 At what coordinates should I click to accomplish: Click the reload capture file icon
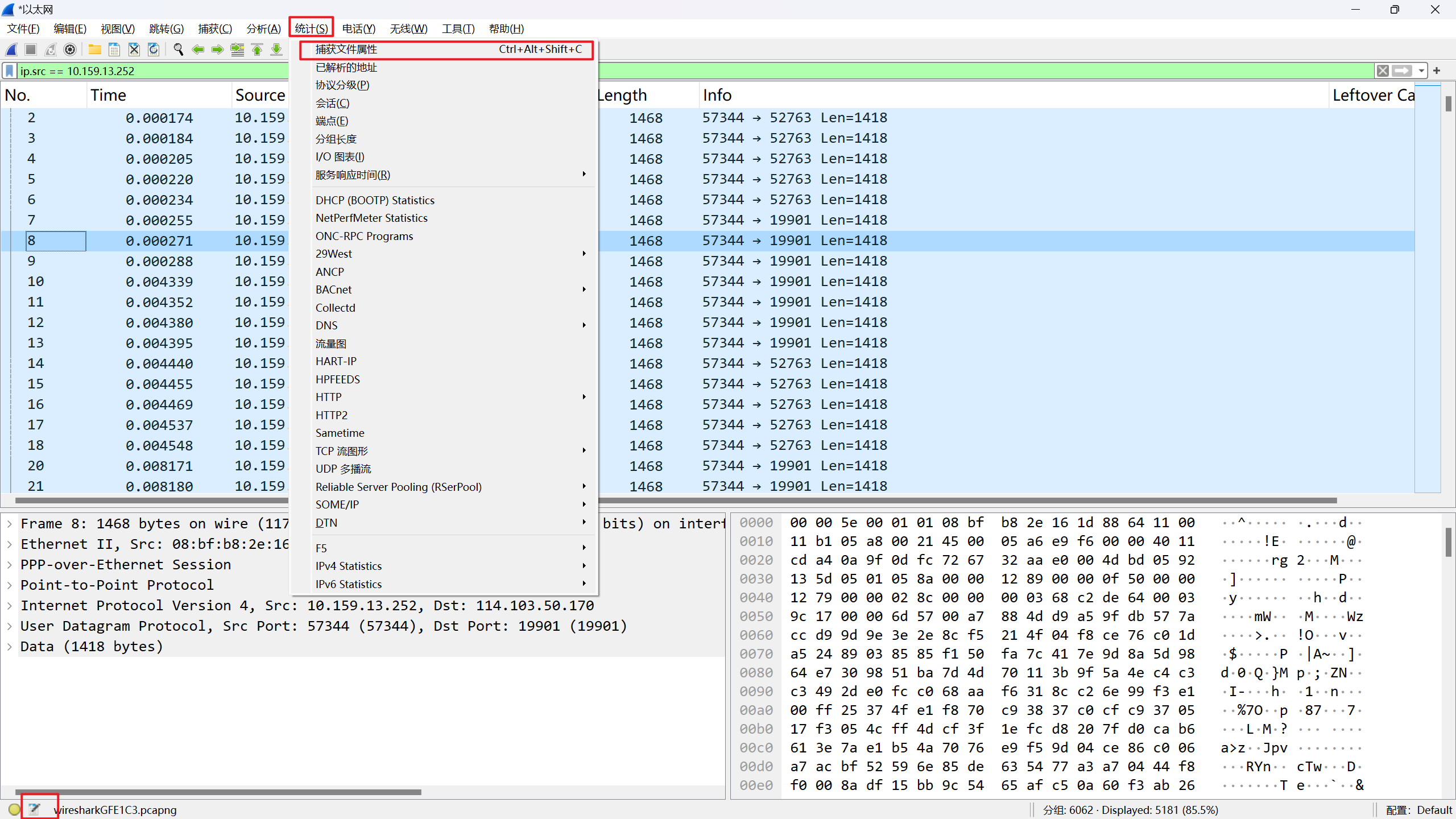click(x=154, y=50)
